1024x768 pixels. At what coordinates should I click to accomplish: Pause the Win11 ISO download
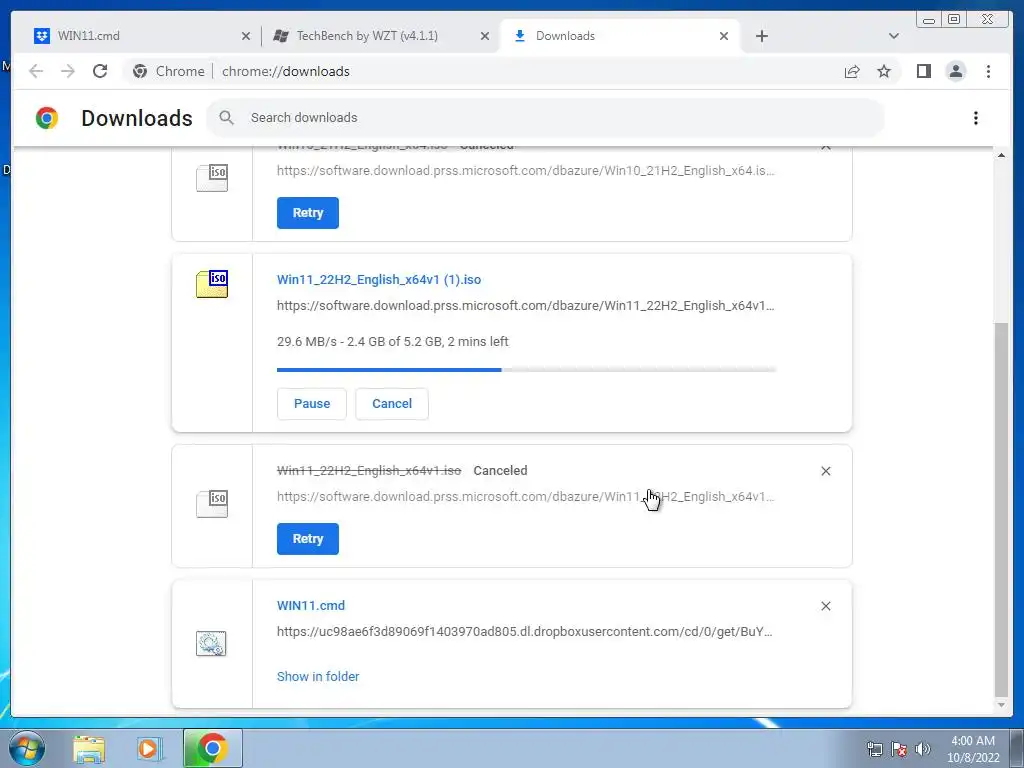click(312, 404)
